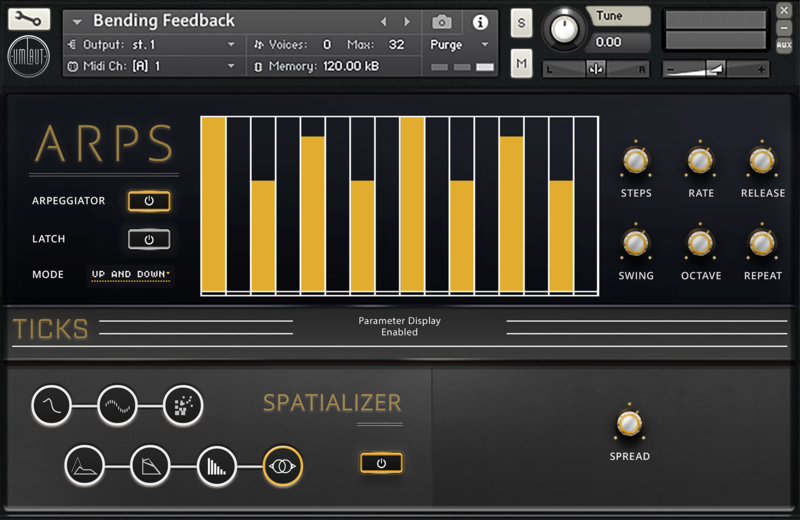Viewport: 800px width, 520px height.
Task: Go to next instrument preset arrow
Action: [x=407, y=21]
